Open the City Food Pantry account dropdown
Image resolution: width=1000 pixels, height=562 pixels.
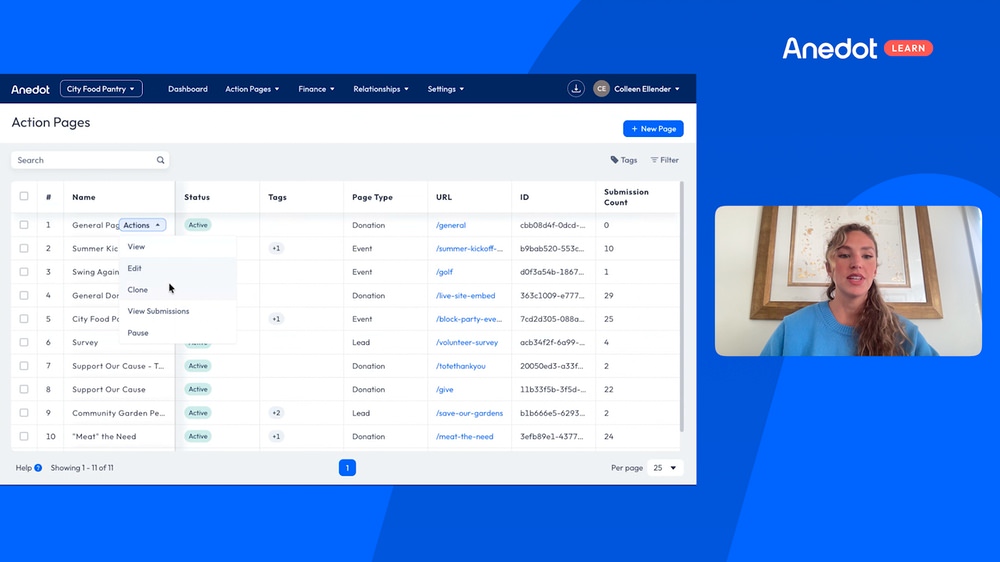pos(101,89)
